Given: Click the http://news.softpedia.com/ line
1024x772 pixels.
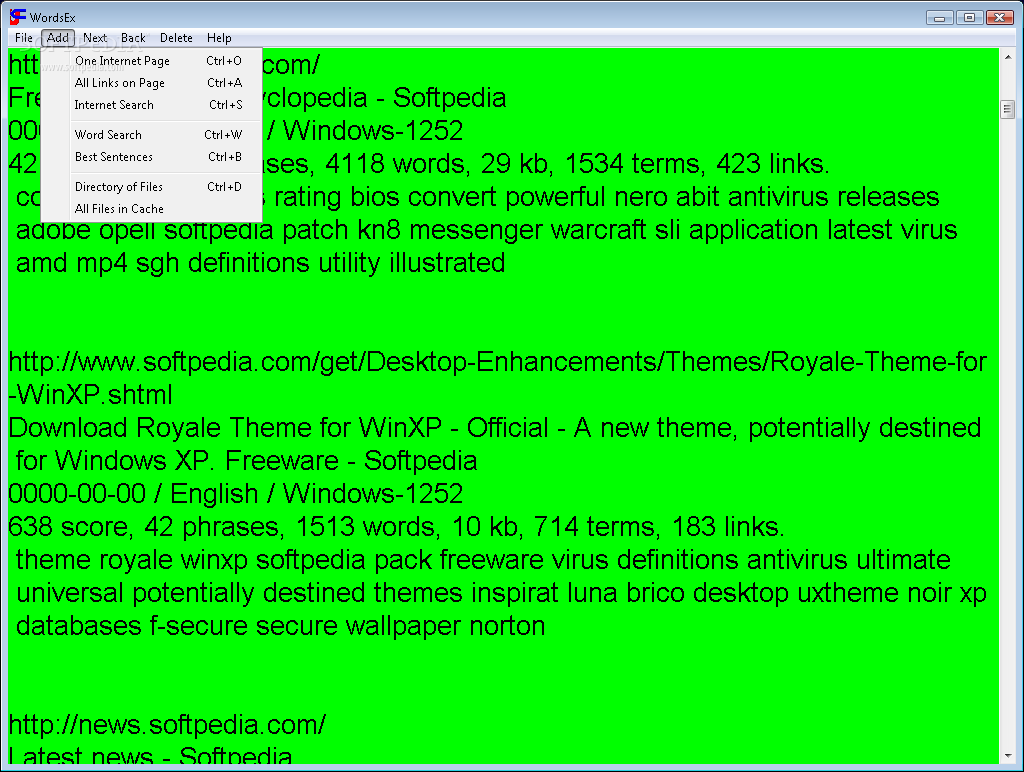Looking at the screenshot, I should click(x=167, y=724).
